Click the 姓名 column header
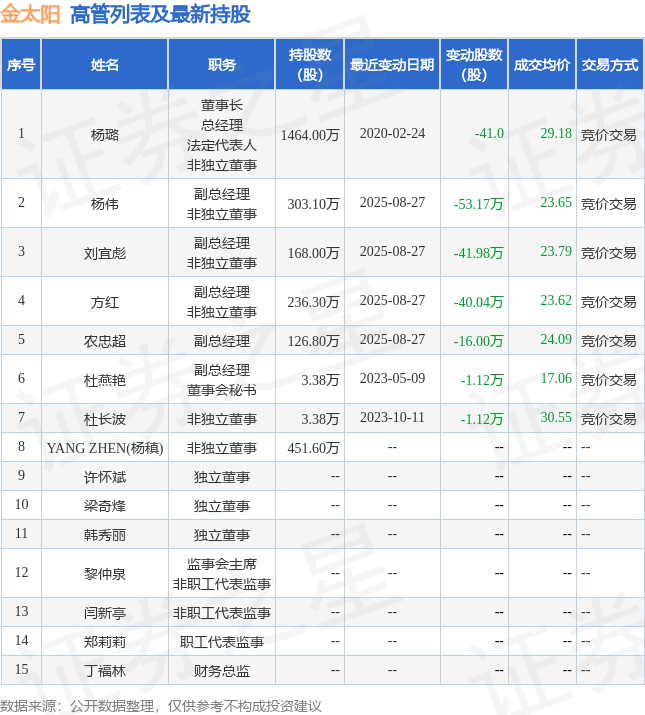The image size is (645, 715). 104,65
